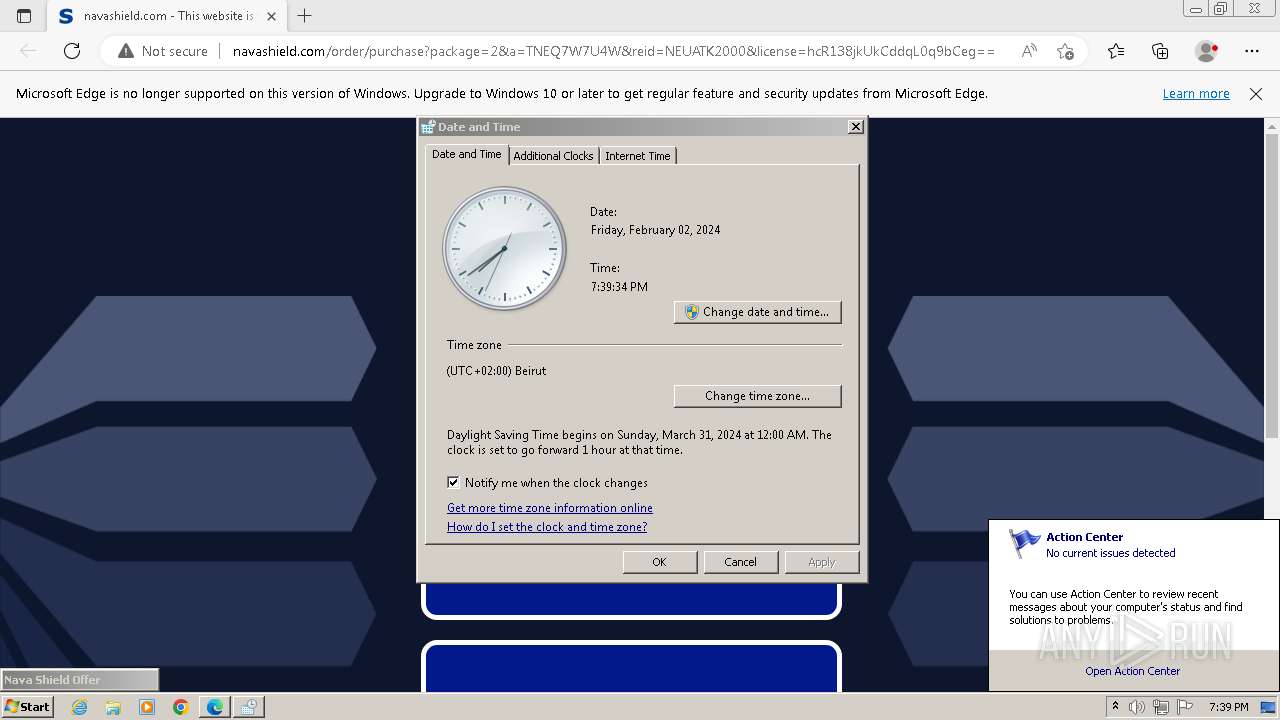Cancel the Date and Time dialog
This screenshot has width=1280, height=720.
click(741, 562)
